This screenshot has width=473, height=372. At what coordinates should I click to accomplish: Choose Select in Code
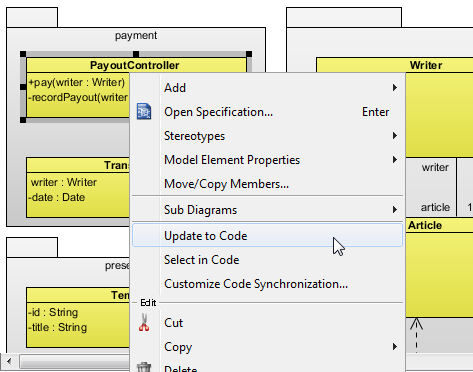(267, 260)
